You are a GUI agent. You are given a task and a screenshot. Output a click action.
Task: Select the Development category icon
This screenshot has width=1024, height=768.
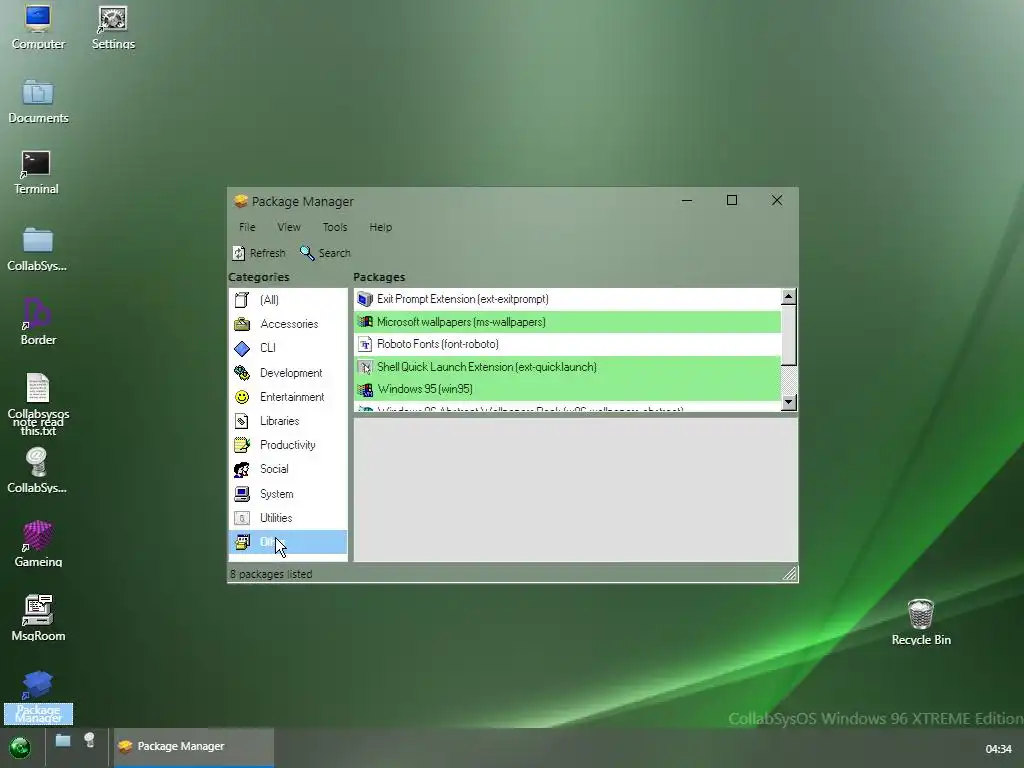[x=242, y=373]
